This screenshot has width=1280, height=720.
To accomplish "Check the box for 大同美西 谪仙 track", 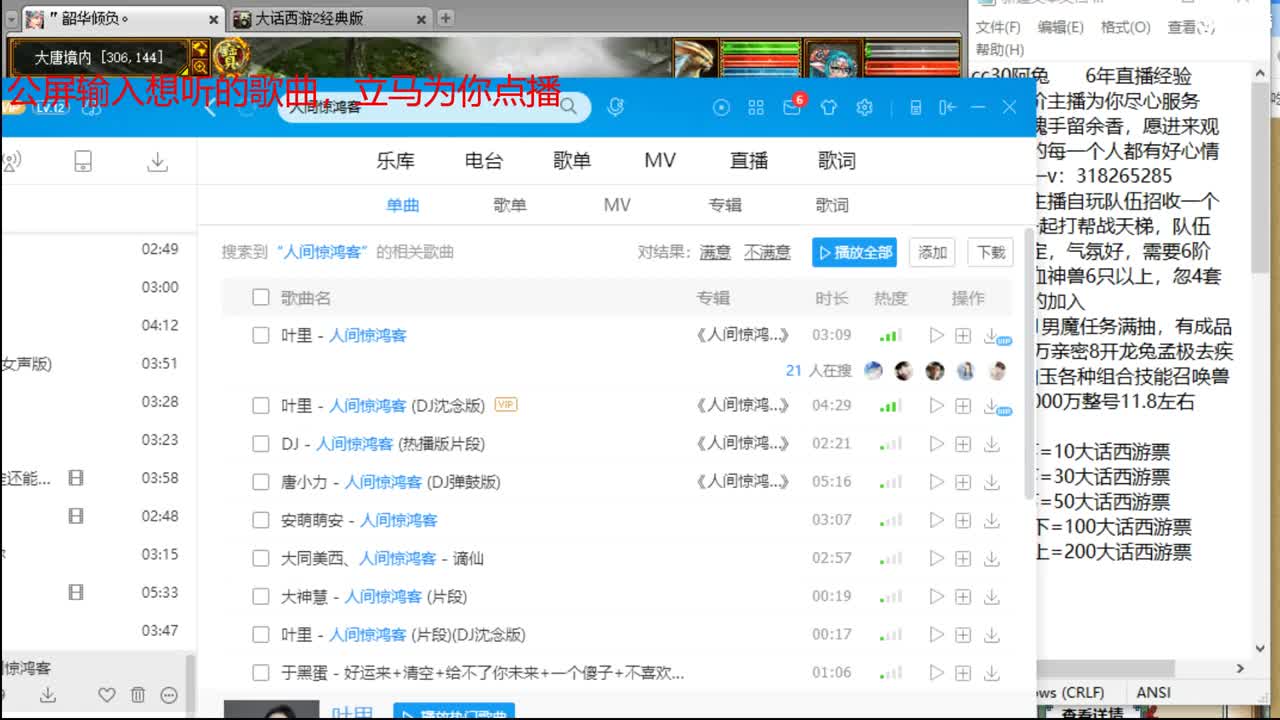I will tap(261, 558).
